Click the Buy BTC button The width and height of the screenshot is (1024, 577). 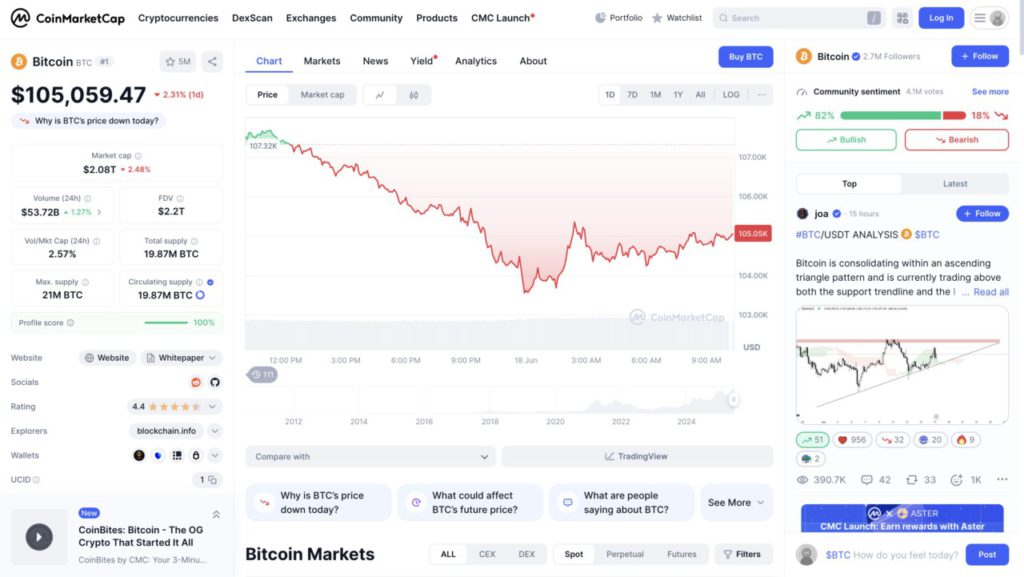tap(746, 57)
